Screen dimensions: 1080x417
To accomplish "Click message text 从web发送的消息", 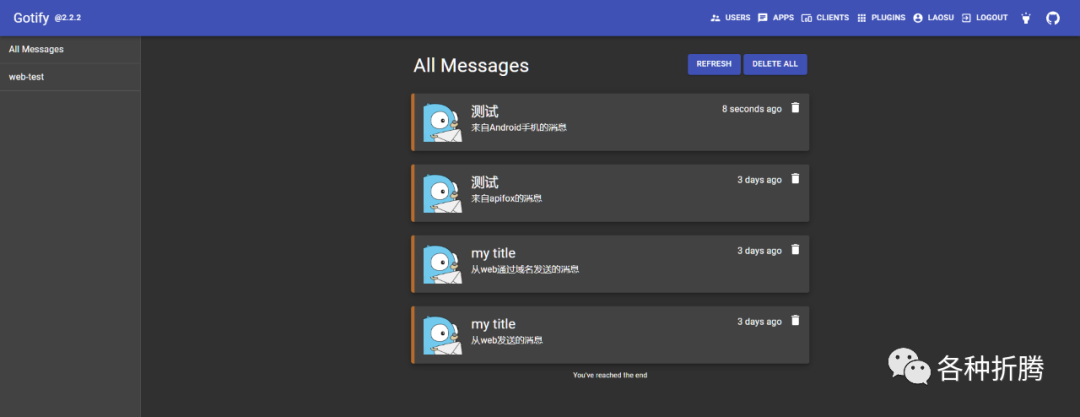I will click(506, 340).
